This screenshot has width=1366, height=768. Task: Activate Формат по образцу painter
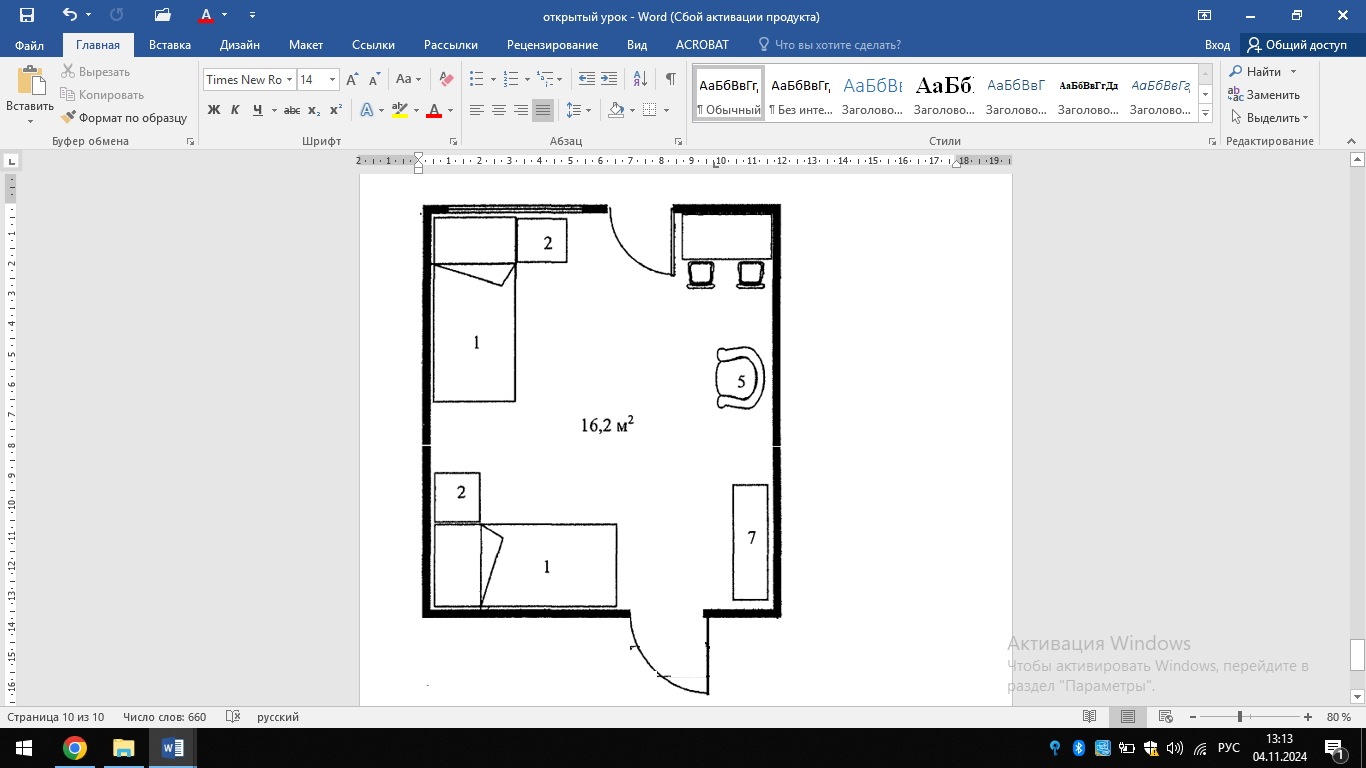tap(124, 117)
